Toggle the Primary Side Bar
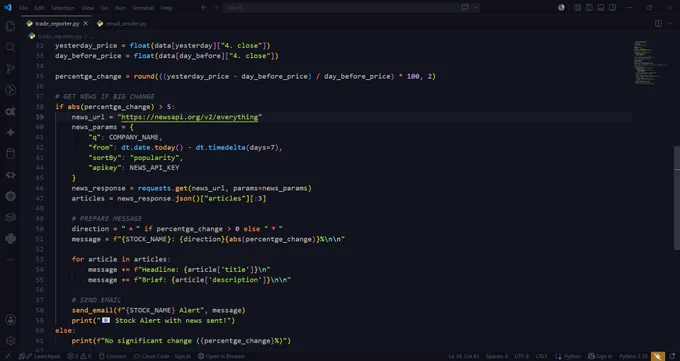 point(589,7)
